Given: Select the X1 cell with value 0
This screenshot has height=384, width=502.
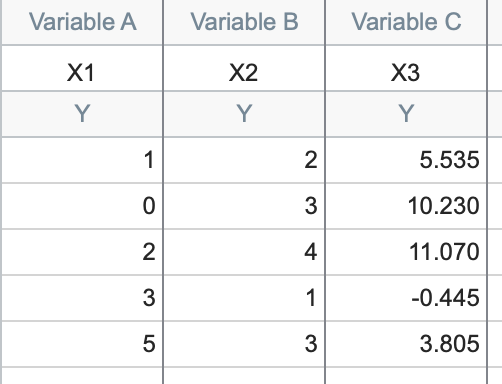Looking at the screenshot, I should coord(82,206).
